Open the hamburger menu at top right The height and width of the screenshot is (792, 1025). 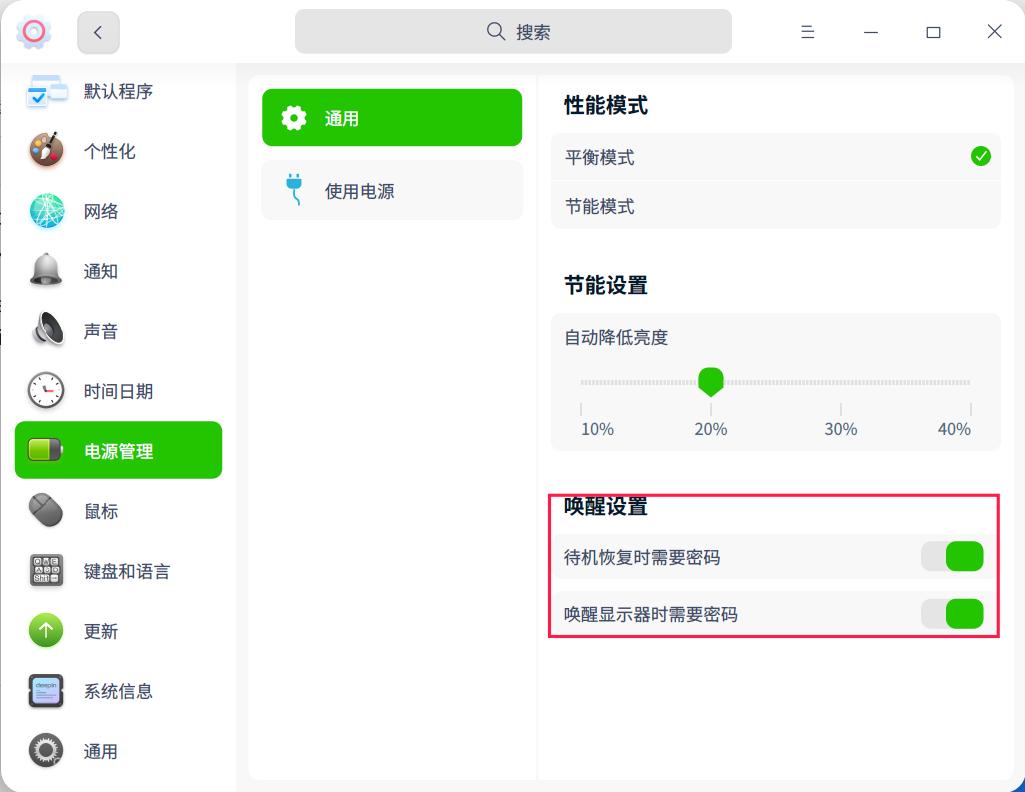pos(807,31)
